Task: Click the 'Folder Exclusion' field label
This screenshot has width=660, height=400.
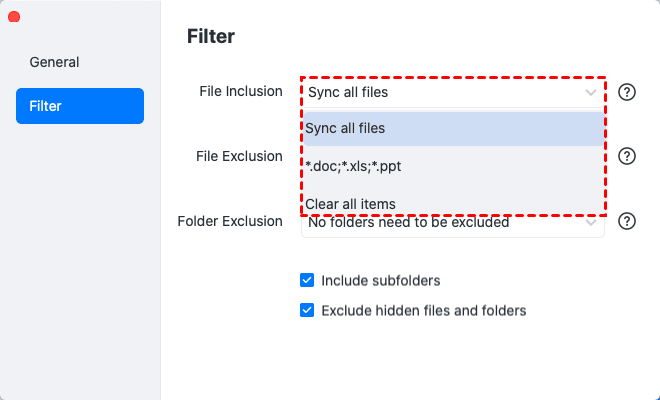Action: [x=230, y=221]
